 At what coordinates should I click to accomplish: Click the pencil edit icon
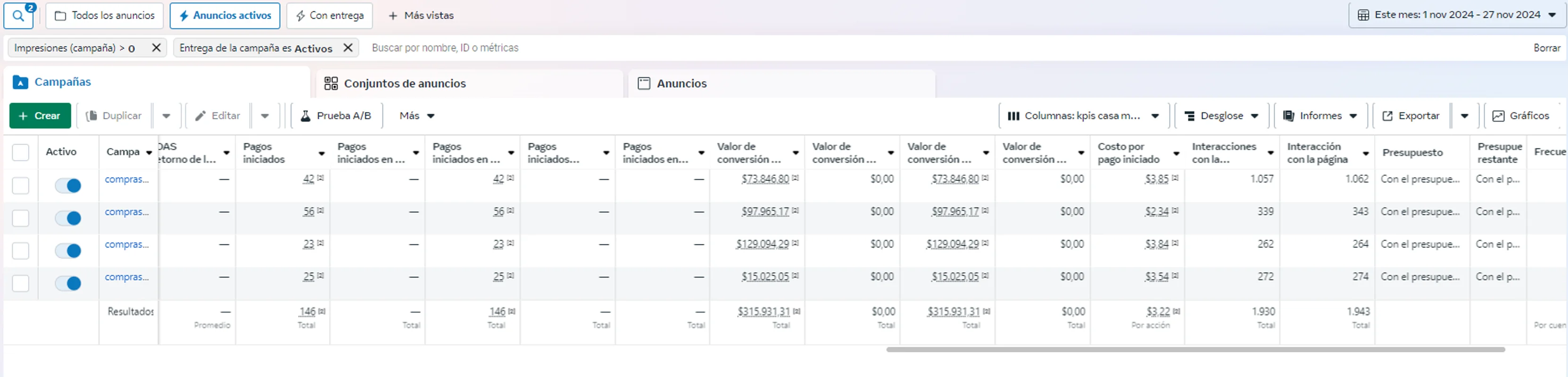(200, 115)
